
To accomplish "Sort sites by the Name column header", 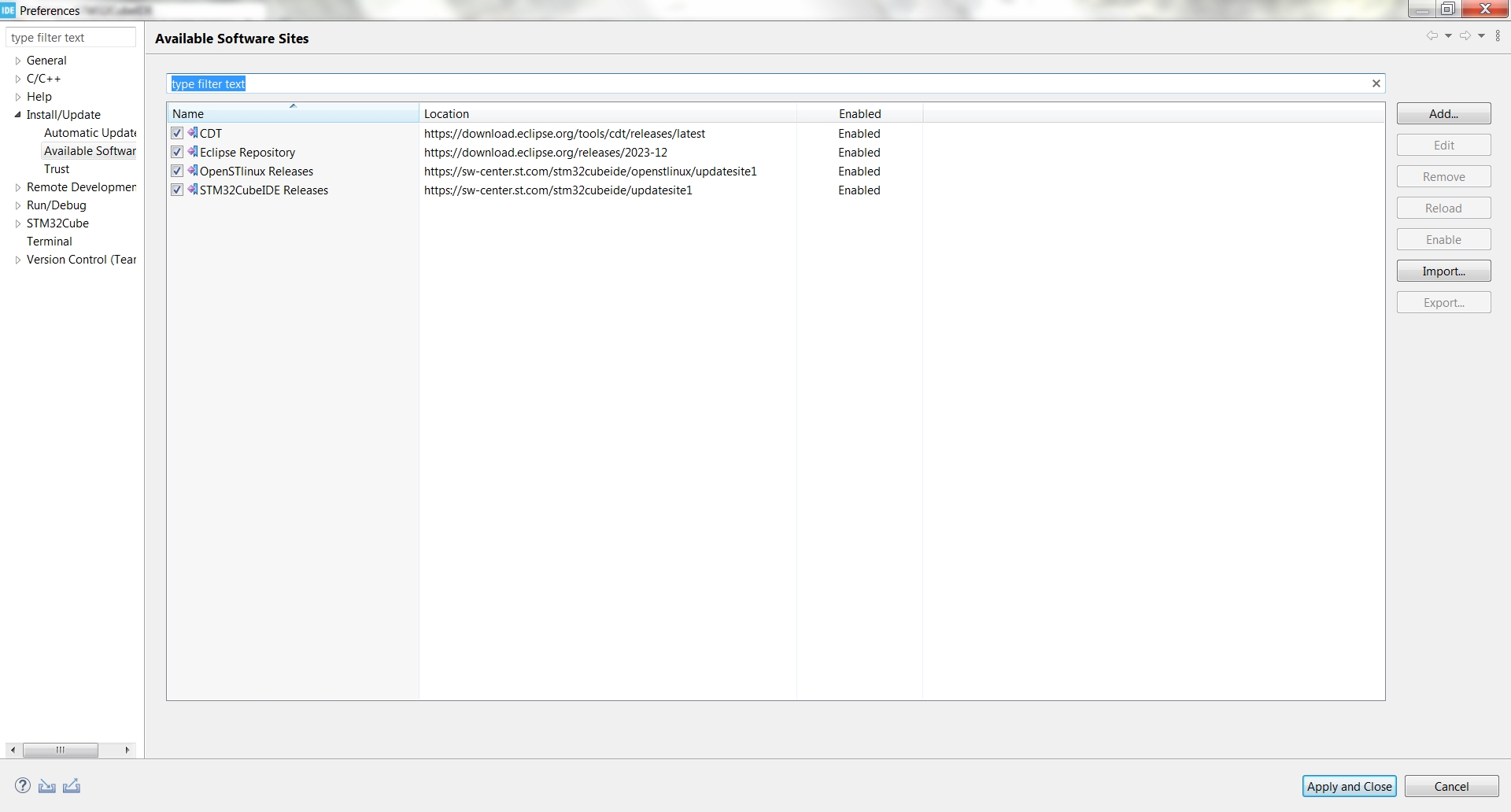I will point(293,113).
